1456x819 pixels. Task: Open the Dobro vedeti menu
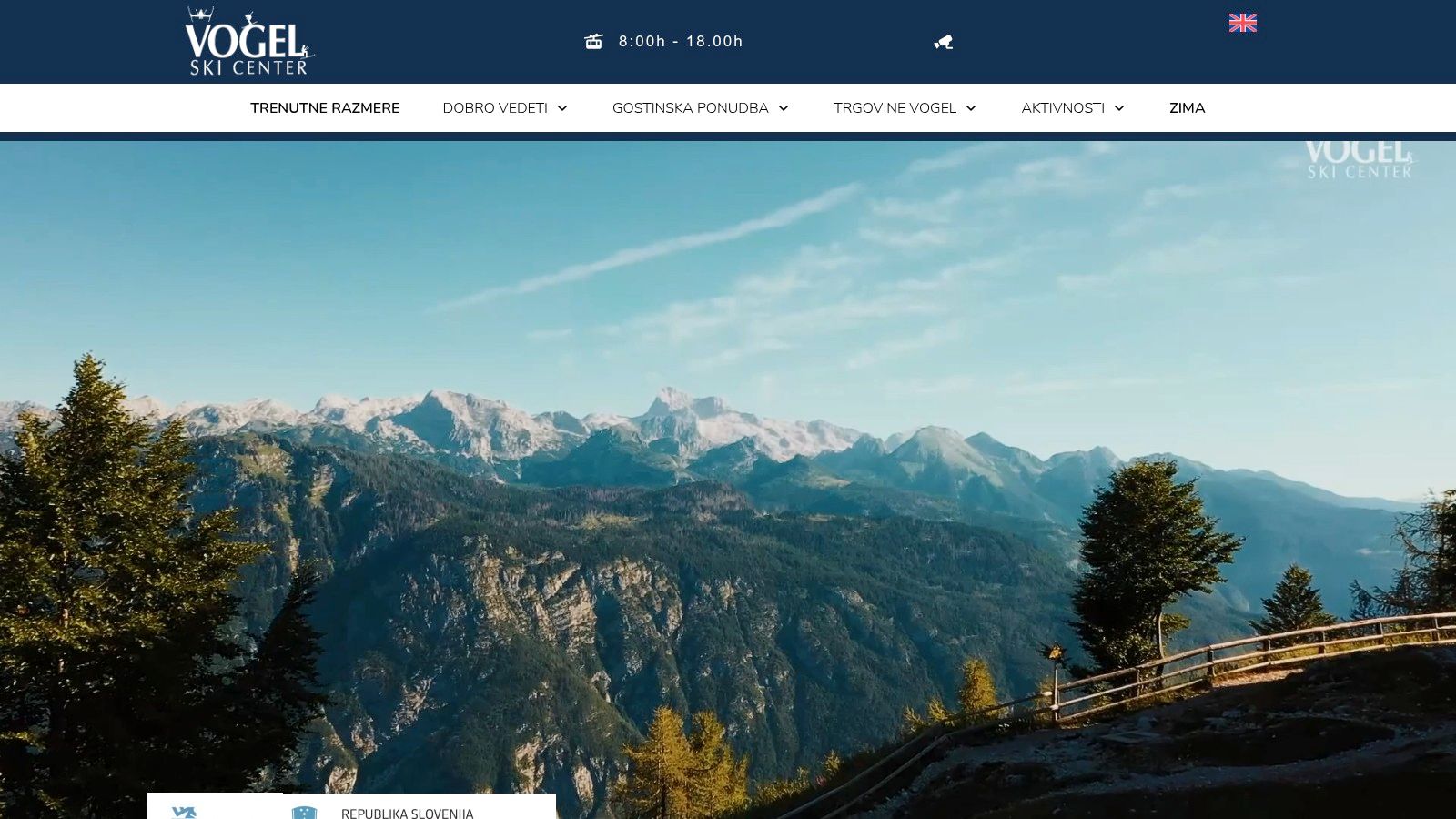tap(495, 108)
